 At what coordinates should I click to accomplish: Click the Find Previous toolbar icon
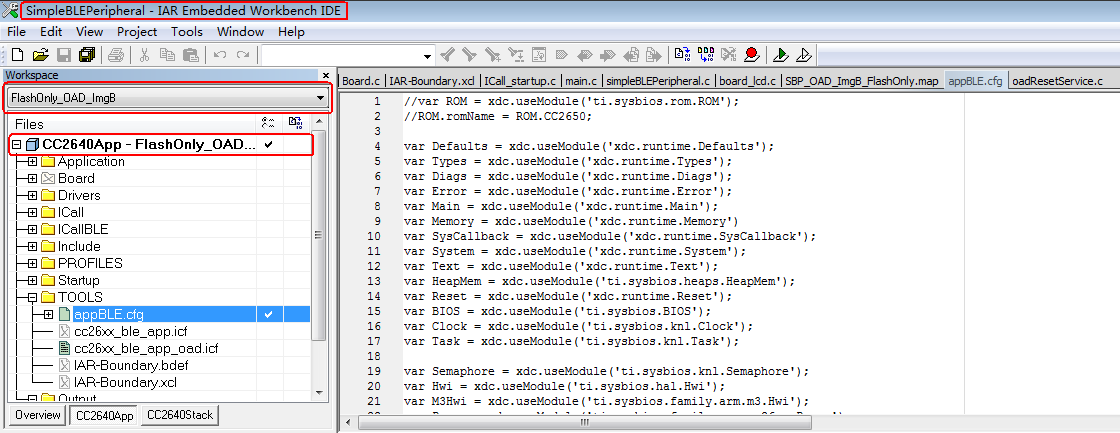tap(447, 55)
